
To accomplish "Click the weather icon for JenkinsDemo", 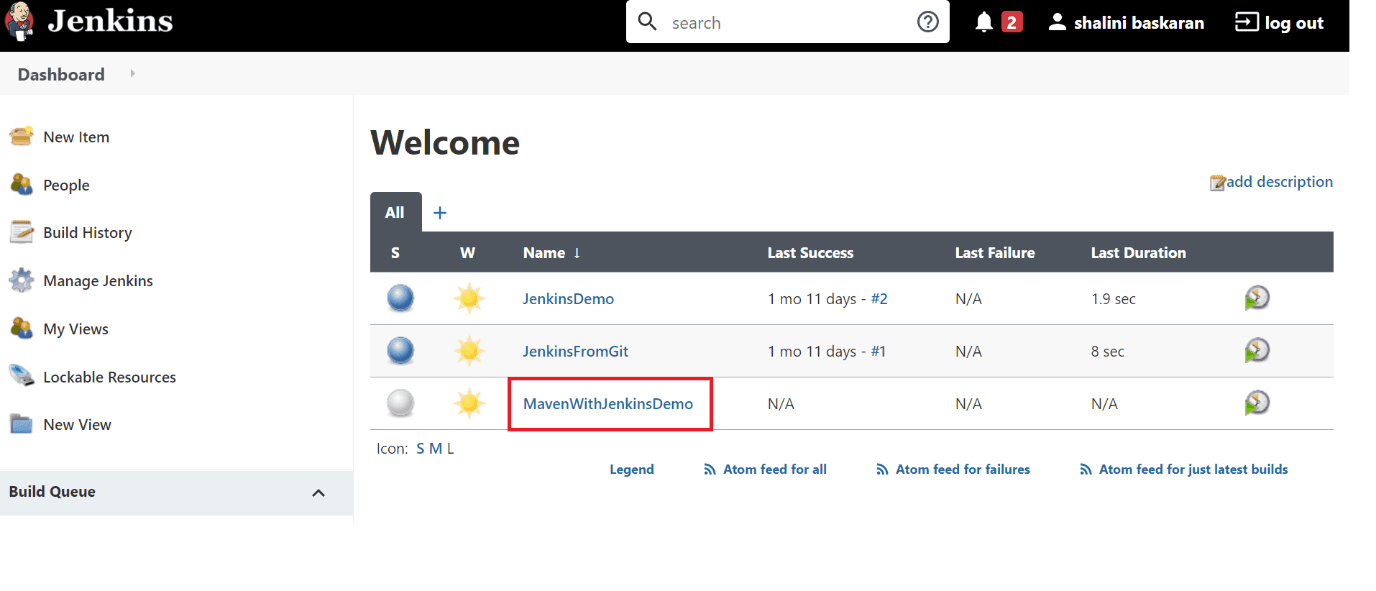I will [x=469, y=298].
